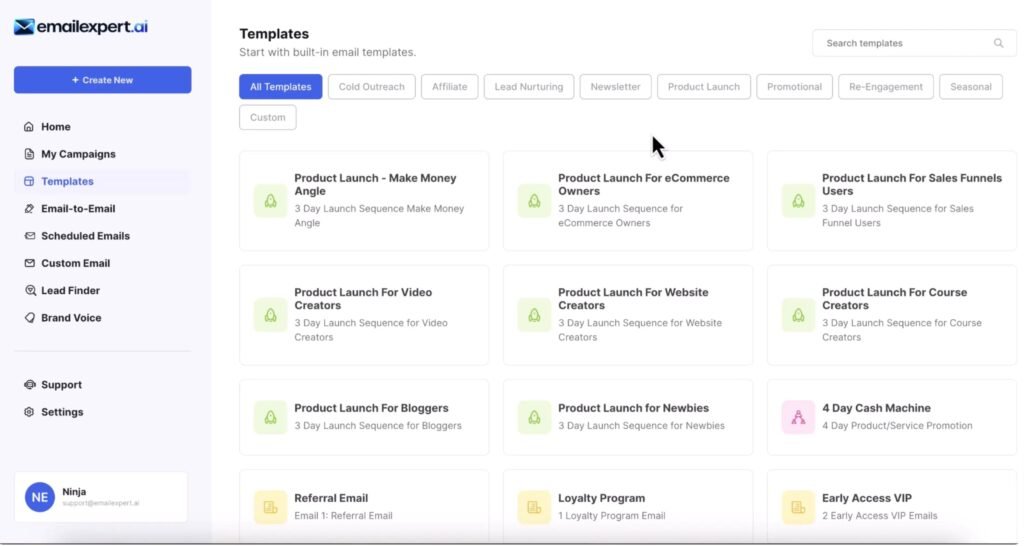Filter by Cold Outreach
This screenshot has height=546, width=1024.
372,87
